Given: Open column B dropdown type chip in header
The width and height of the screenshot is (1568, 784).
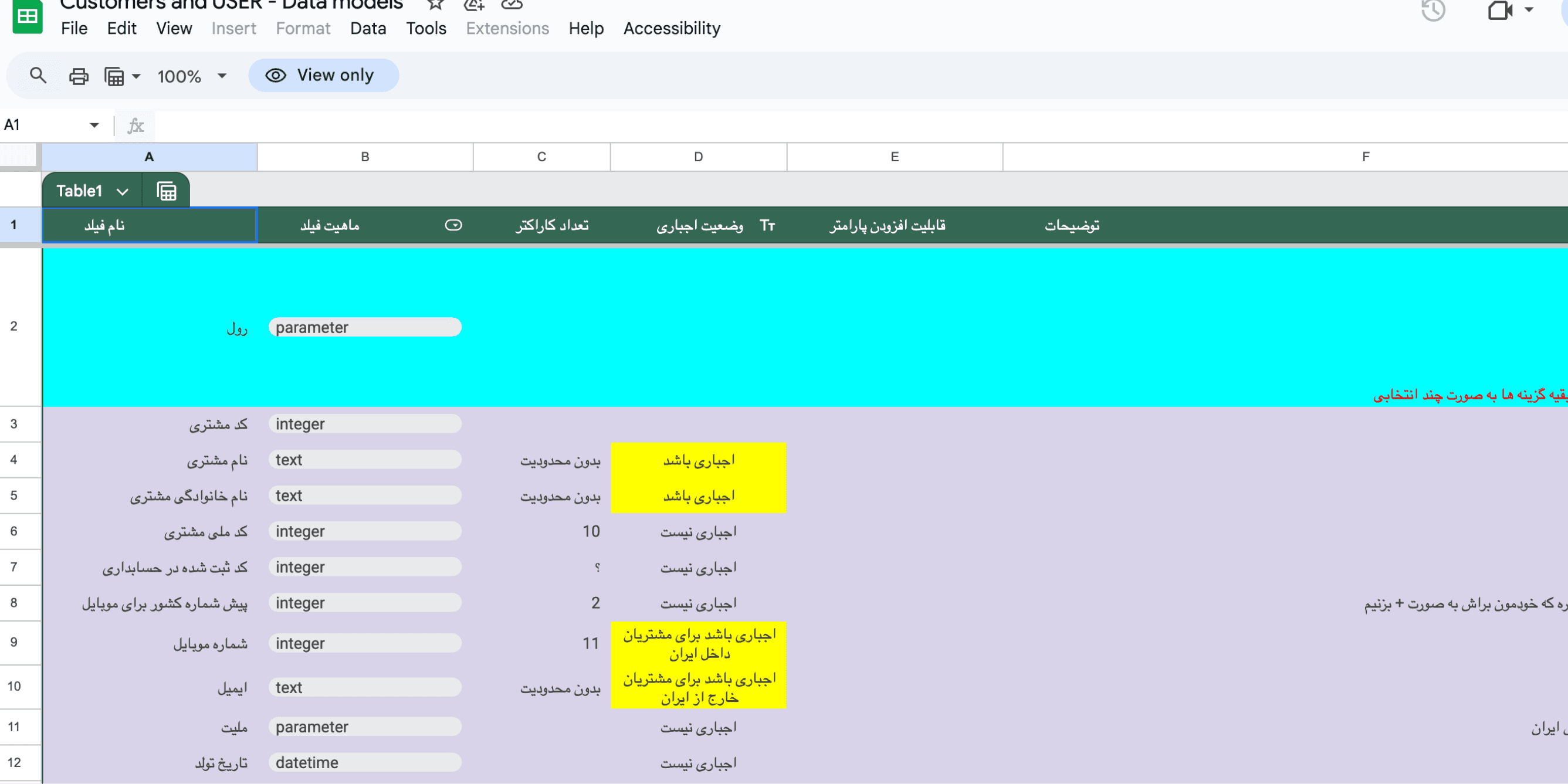Looking at the screenshot, I should 453,225.
